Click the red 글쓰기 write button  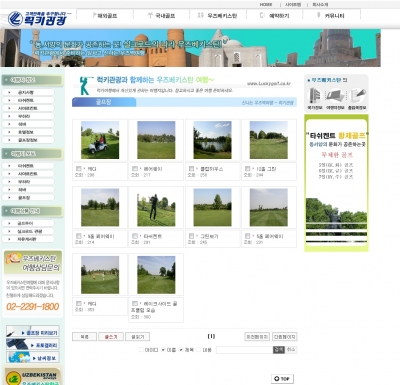point(111,337)
